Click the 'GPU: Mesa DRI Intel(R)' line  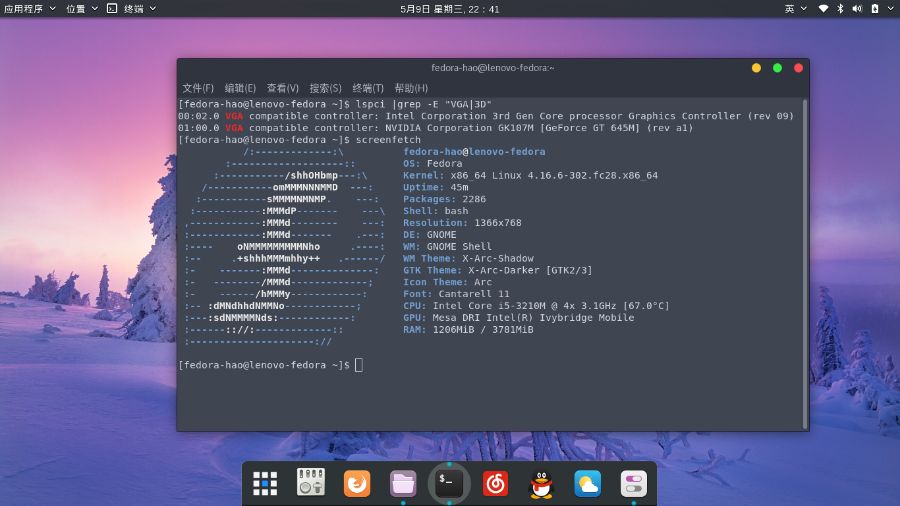click(x=518, y=317)
